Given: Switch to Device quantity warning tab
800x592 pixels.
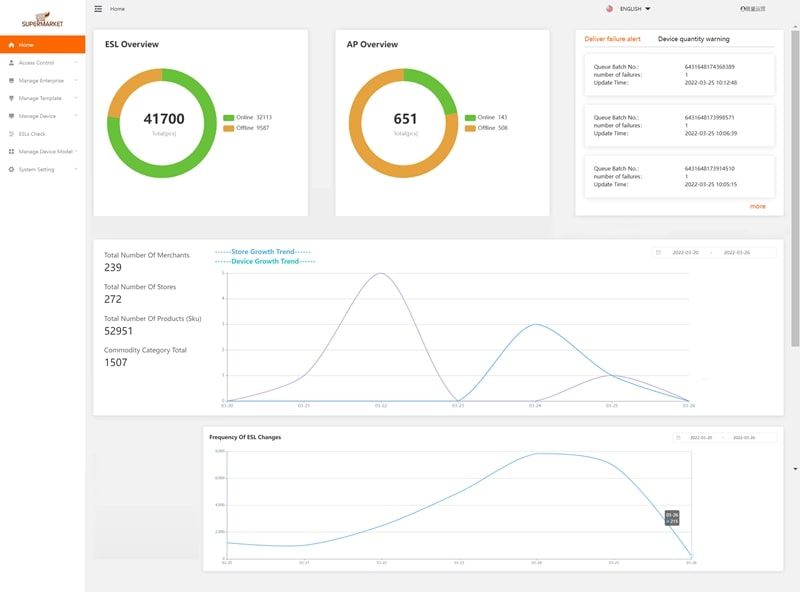Looking at the screenshot, I should click(693, 39).
